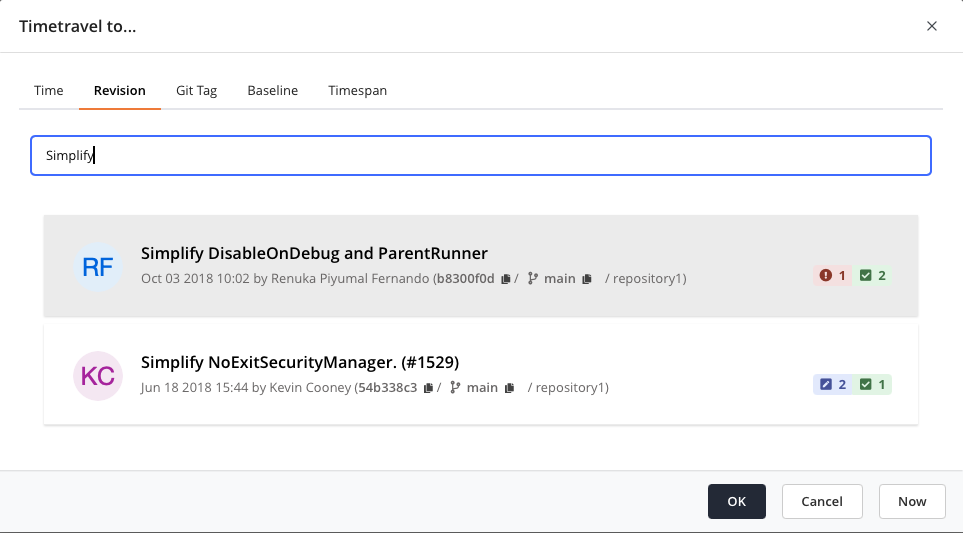Copy the 54b338c3 revision hash
Image resolution: width=963 pixels, height=533 pixels.
(428, 388)
